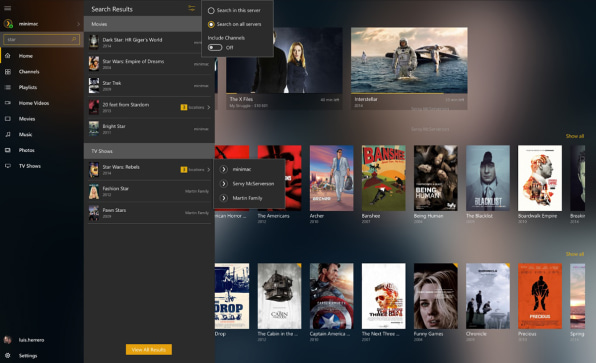596x363 pixels.
Task: Click the yellow locations badge on Star Wars: Rebels
Action: point(184,170)
